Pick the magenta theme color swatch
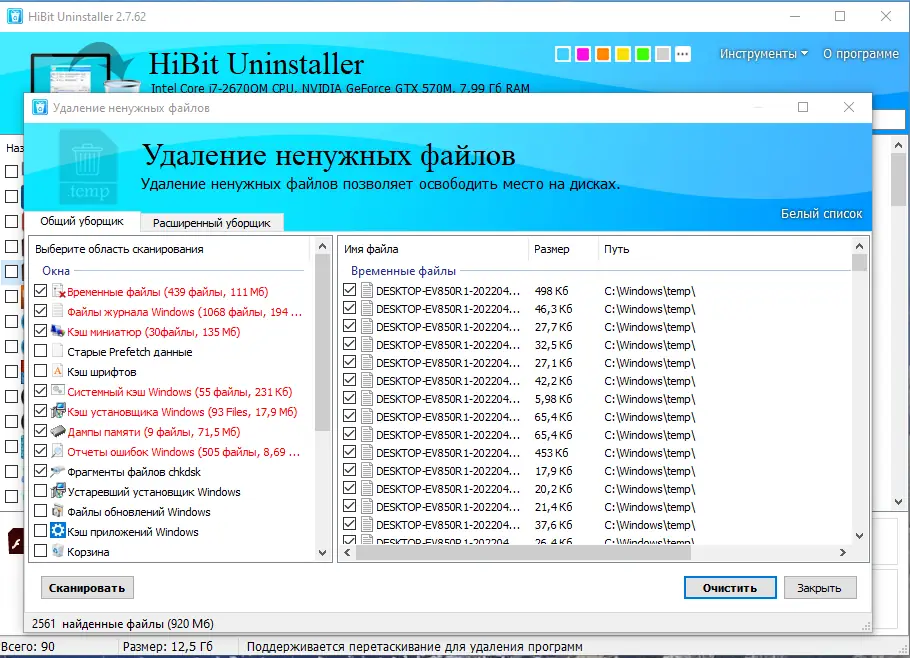 [x=583, y=54]
